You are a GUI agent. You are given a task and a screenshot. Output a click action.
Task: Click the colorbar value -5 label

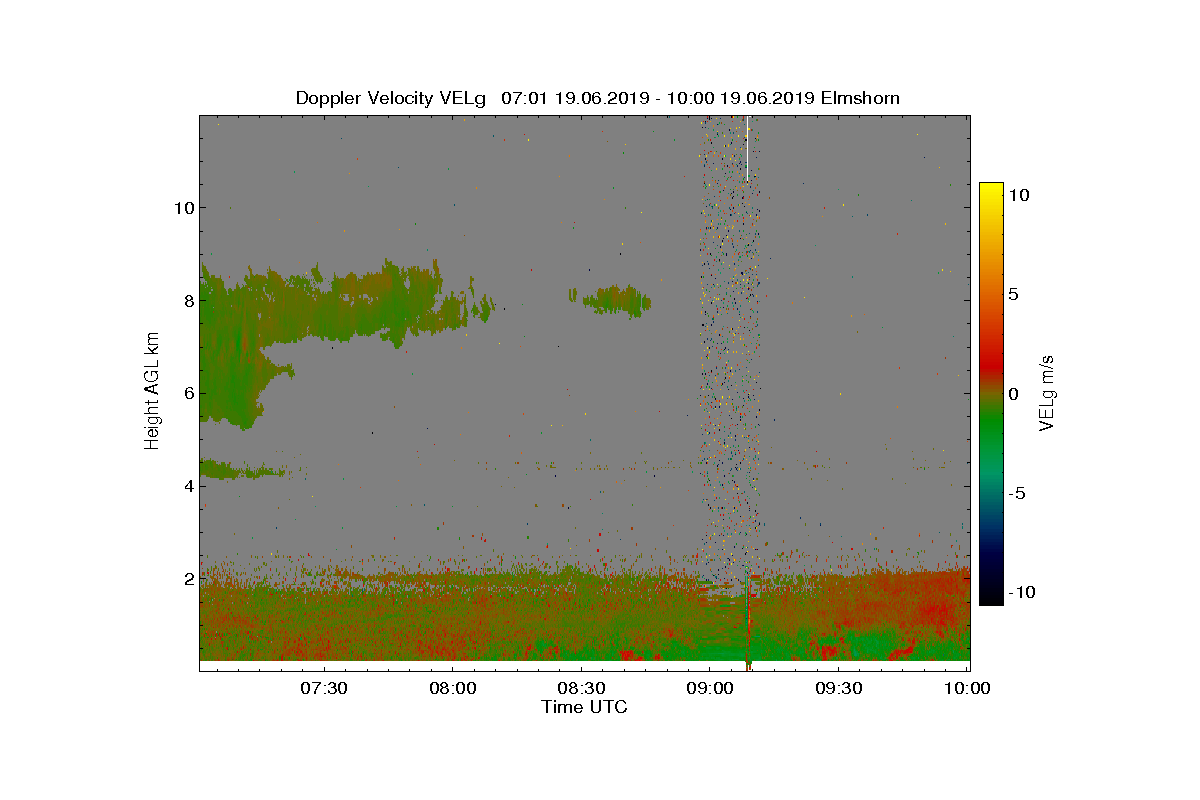pos(1018,493)
